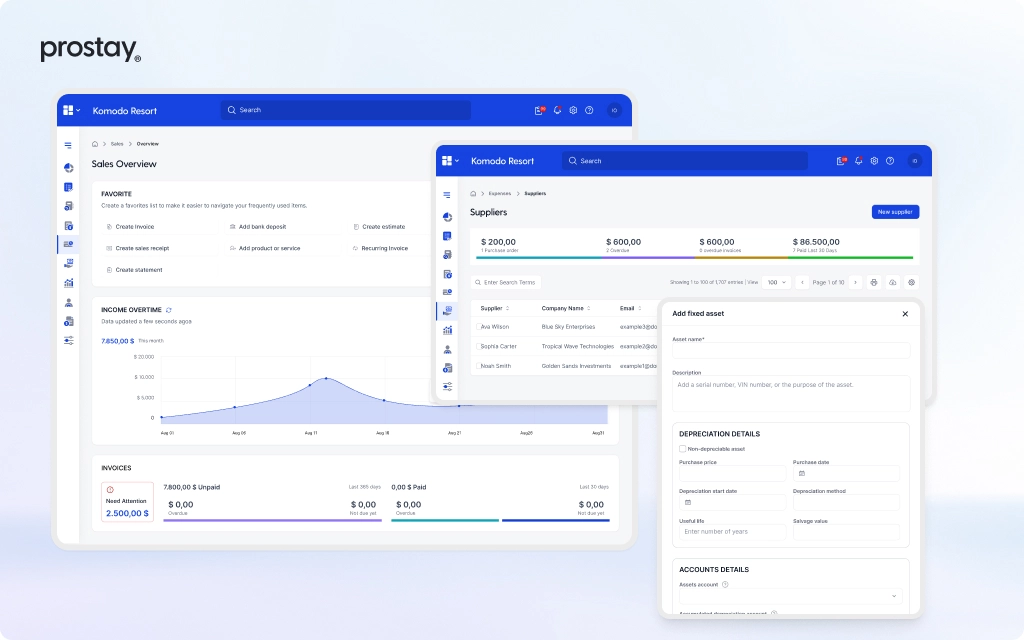Click the Asset name input field
Image resolution: width=1024 pixels, height=640 pixels.
click(790, 350)
